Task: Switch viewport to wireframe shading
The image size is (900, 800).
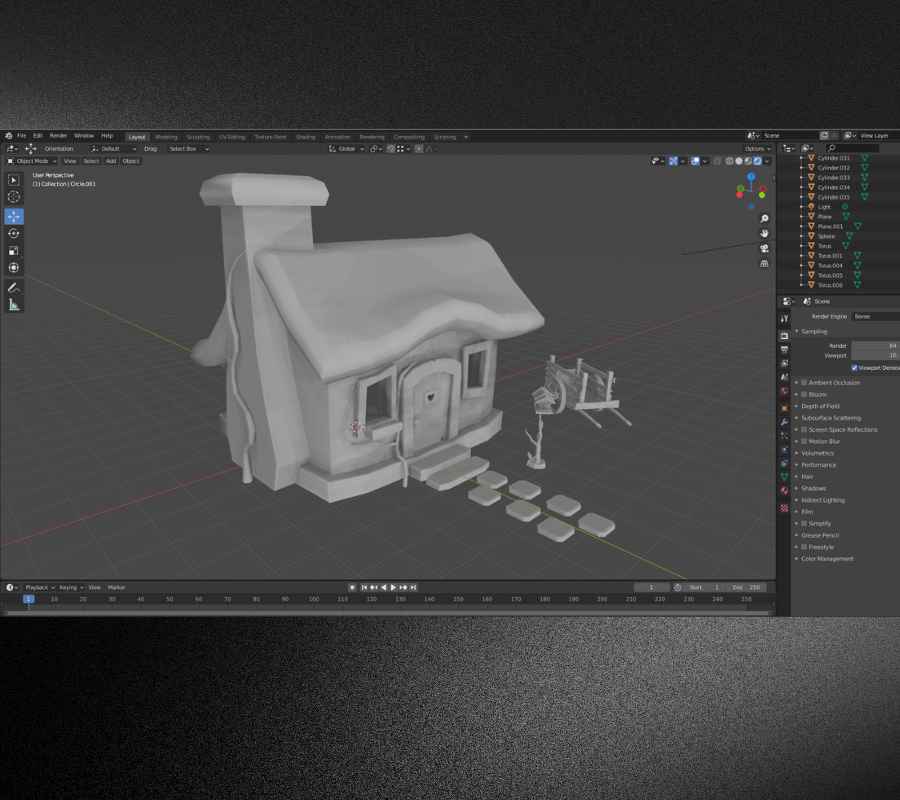Action: tap(729, 161)
